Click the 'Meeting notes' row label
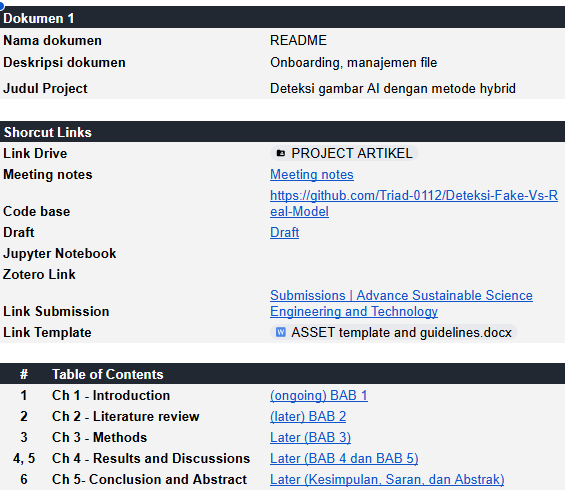 [48, 174]
